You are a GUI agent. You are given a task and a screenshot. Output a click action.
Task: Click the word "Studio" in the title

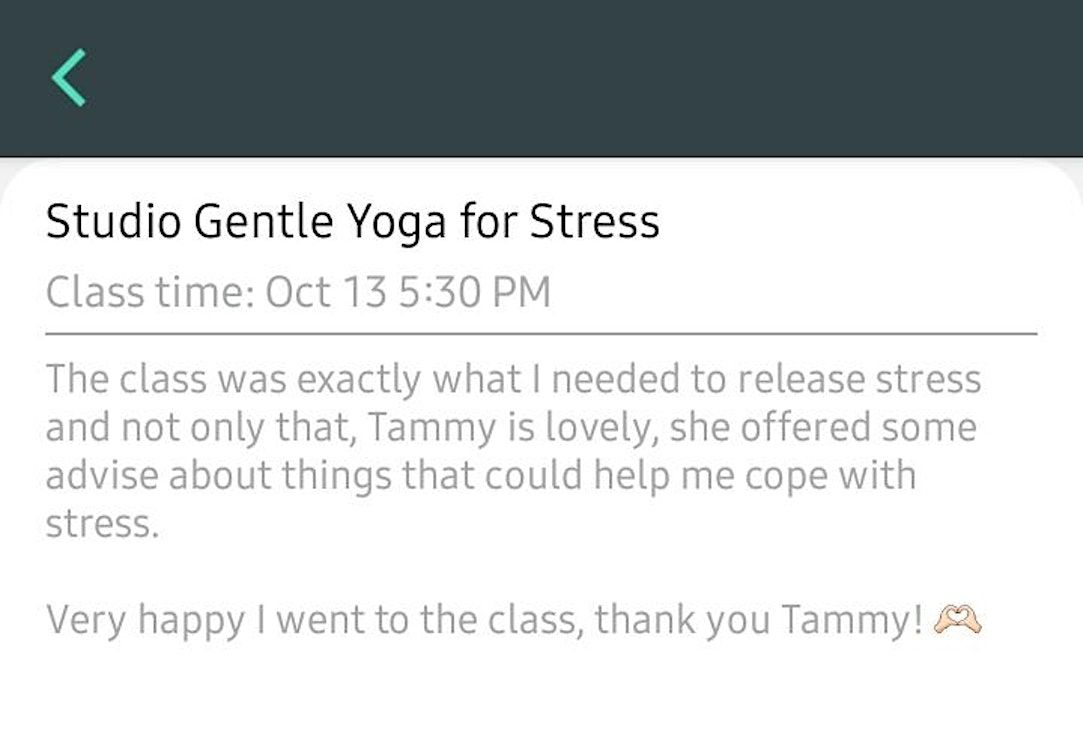[112, 222]
